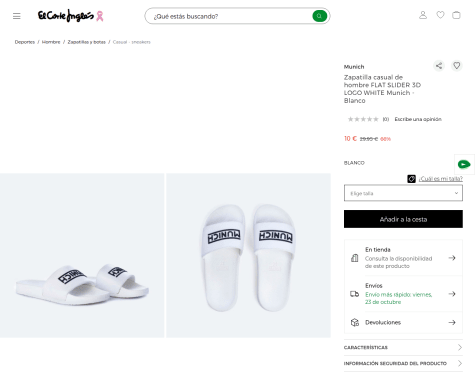Screen dimensions: 475x380
Task: Open the hamburger menu
Action: [x=17, y=16]
